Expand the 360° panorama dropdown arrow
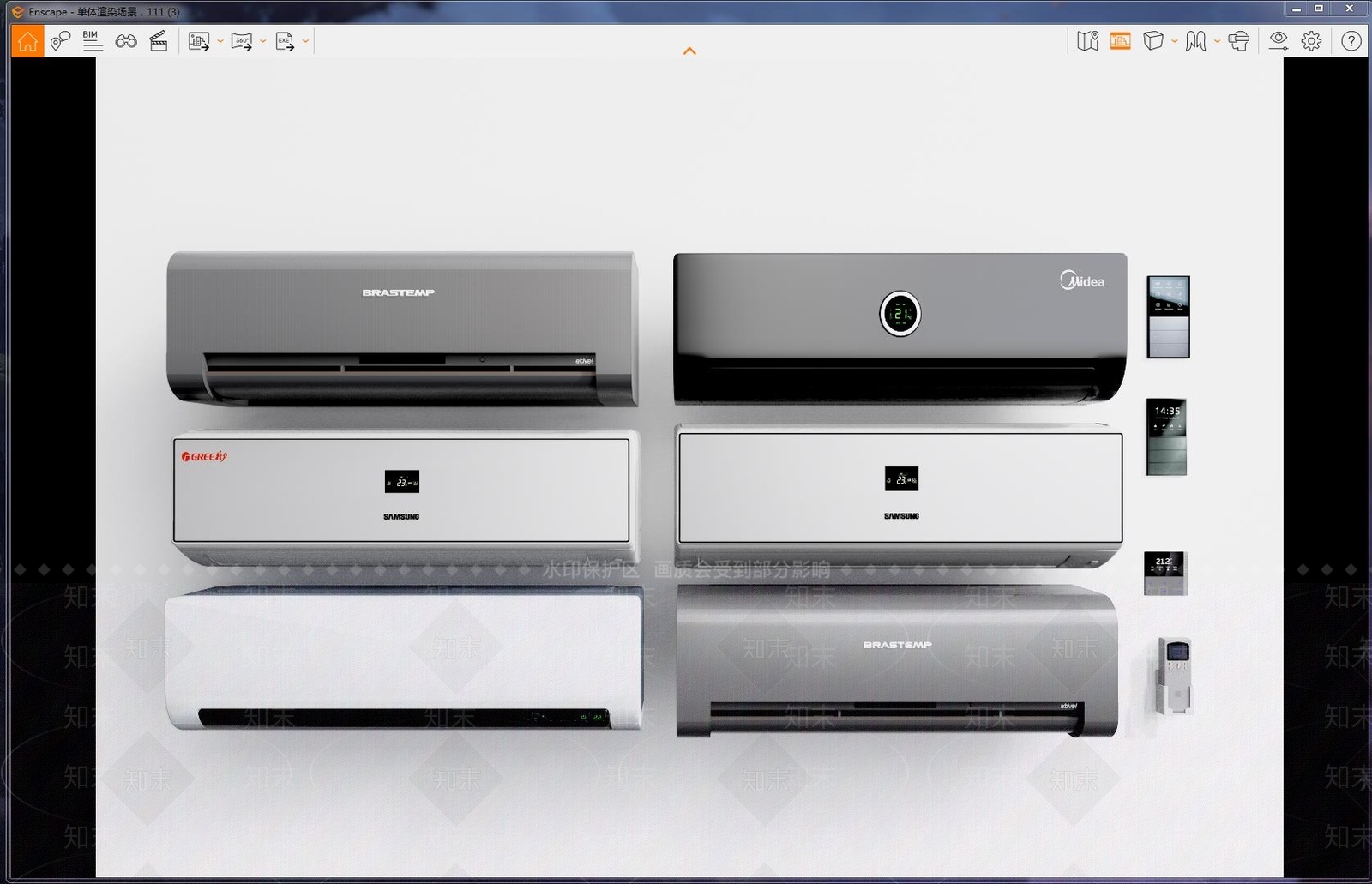1372x884 pixels. click(262, 41)
